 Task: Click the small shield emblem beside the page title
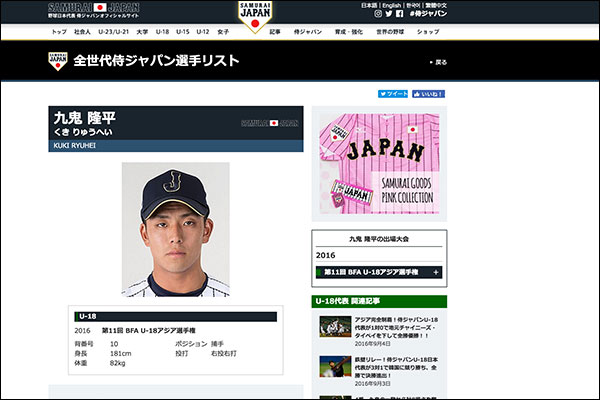click(x=58, y=61)
